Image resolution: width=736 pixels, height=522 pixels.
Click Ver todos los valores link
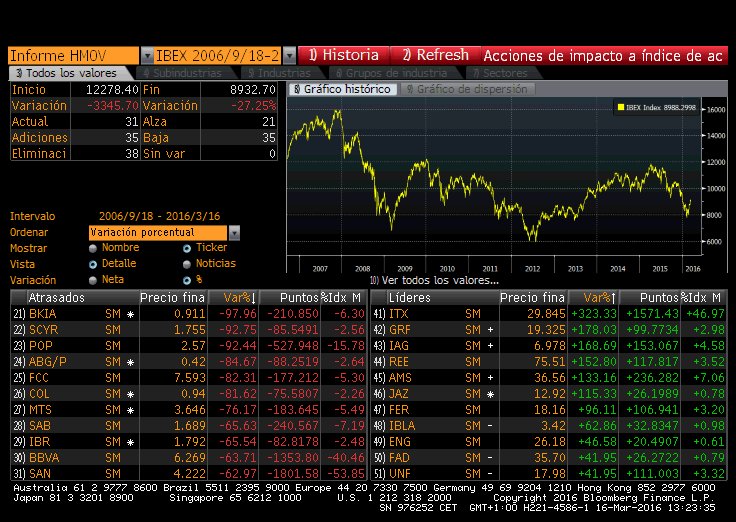coord(434,281)
